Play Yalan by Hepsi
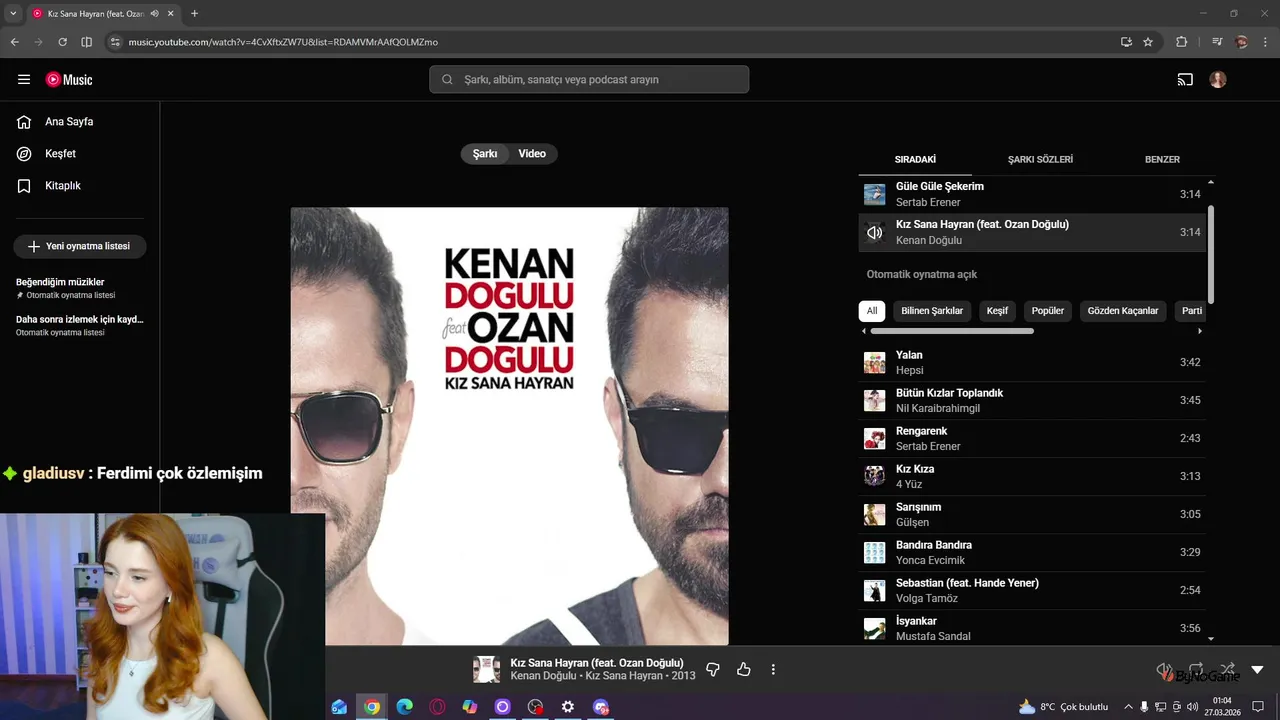 click(x=1032, y=362)
